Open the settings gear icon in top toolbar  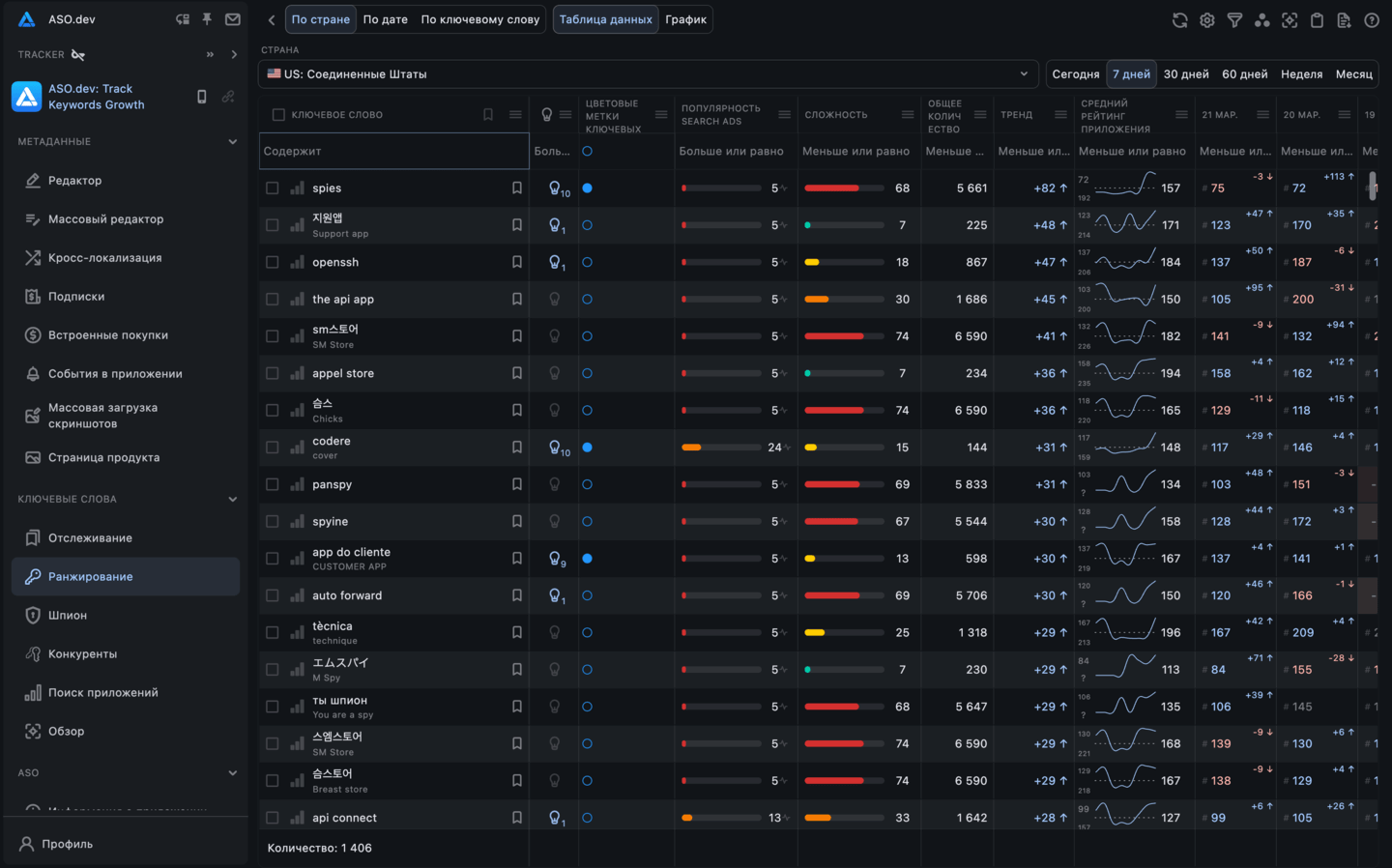1207,20
